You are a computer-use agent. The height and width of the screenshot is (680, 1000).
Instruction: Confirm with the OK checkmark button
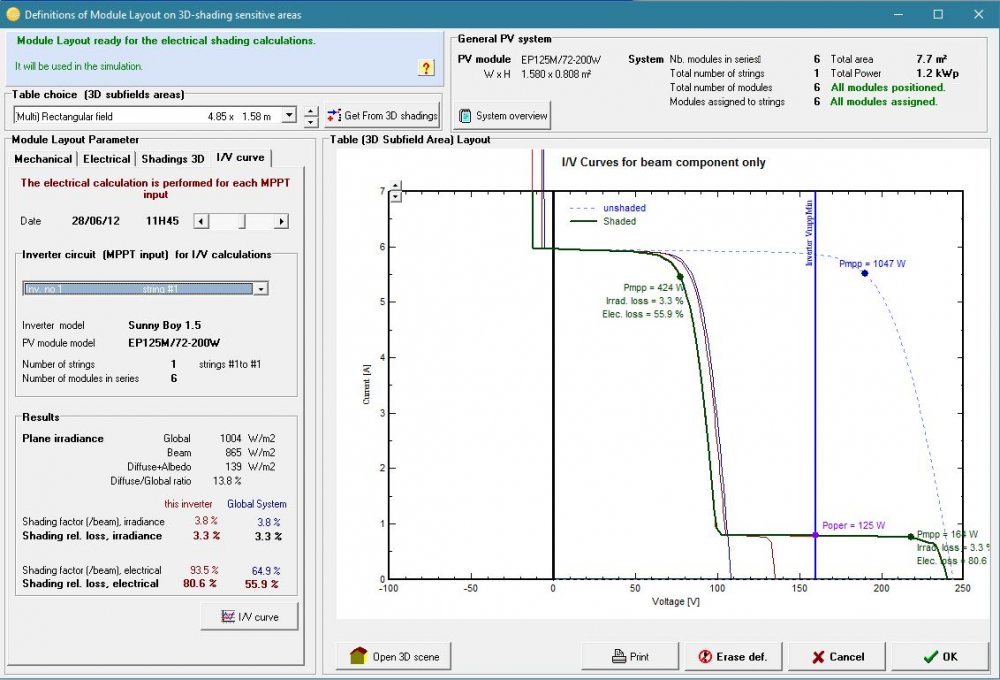(940, 657)
